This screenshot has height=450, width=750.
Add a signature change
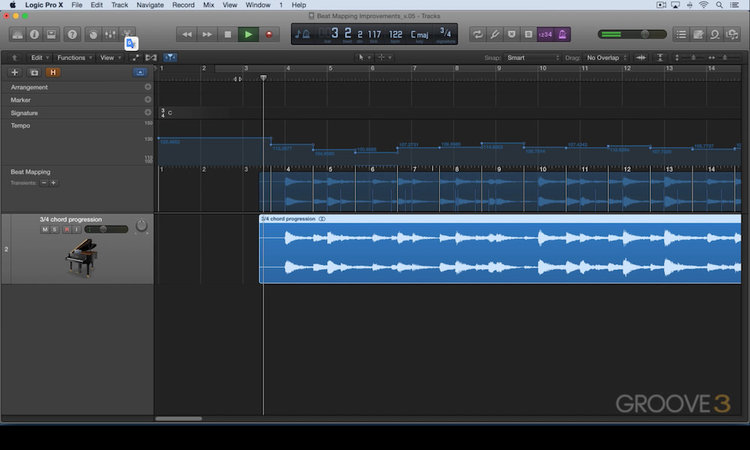(x=148, y=112)
